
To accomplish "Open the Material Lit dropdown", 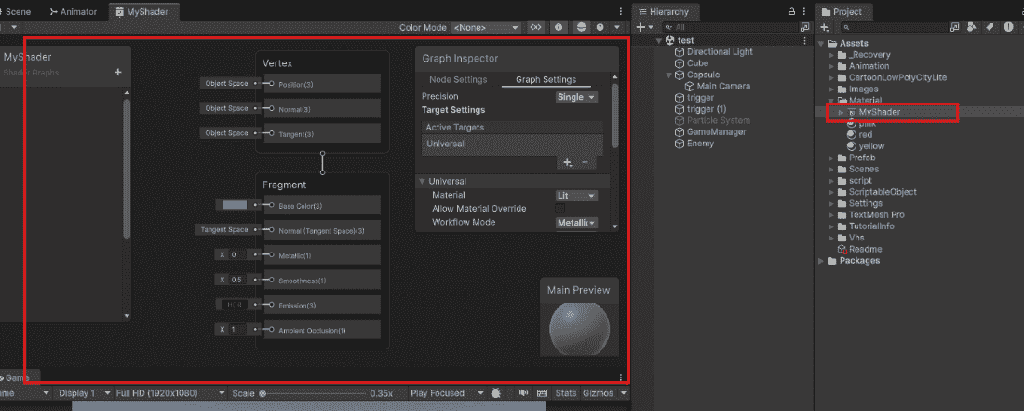I will click(x=577, y=195).
